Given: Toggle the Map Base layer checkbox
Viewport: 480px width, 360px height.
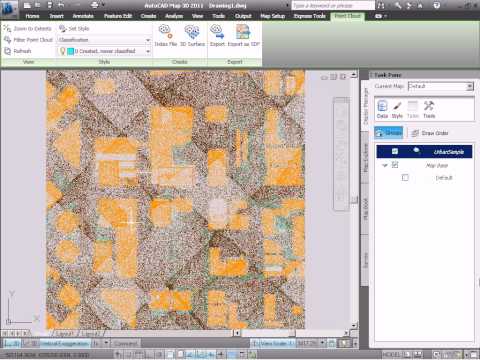Looking at the screenshot, I should point(395,165).
